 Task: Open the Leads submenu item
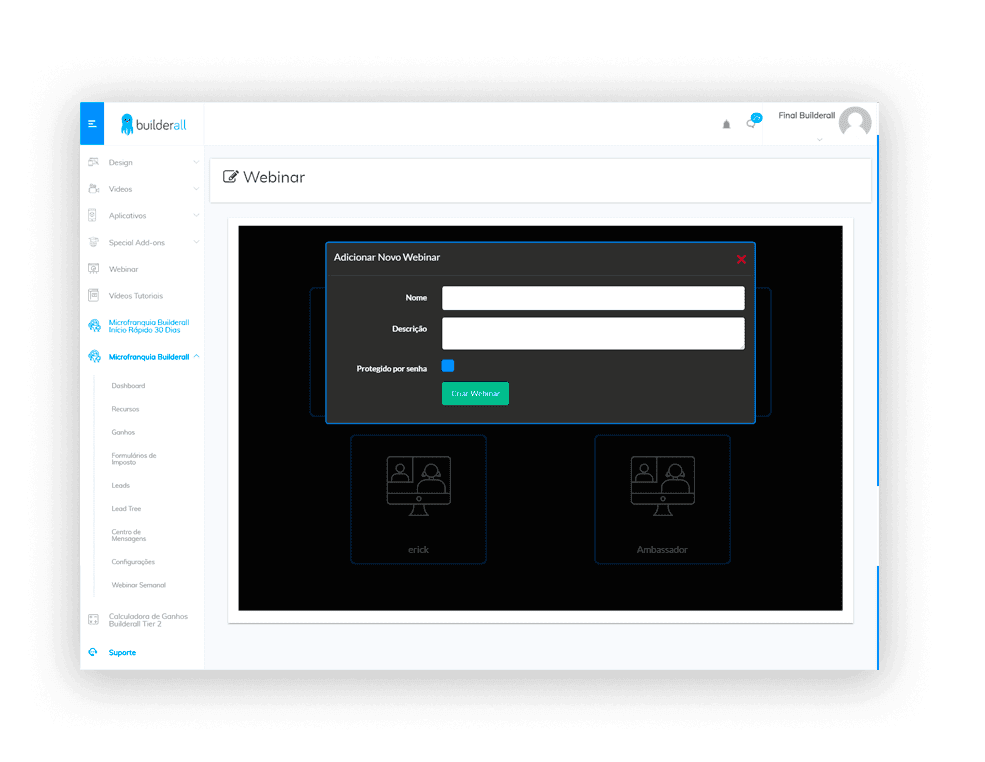click(x=121, y=486)
